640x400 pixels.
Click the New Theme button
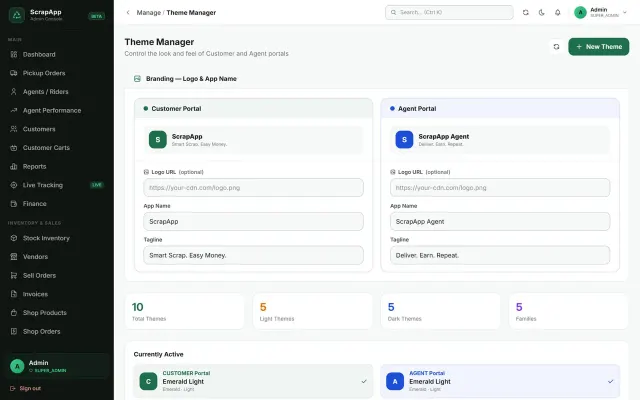point(598,47)
